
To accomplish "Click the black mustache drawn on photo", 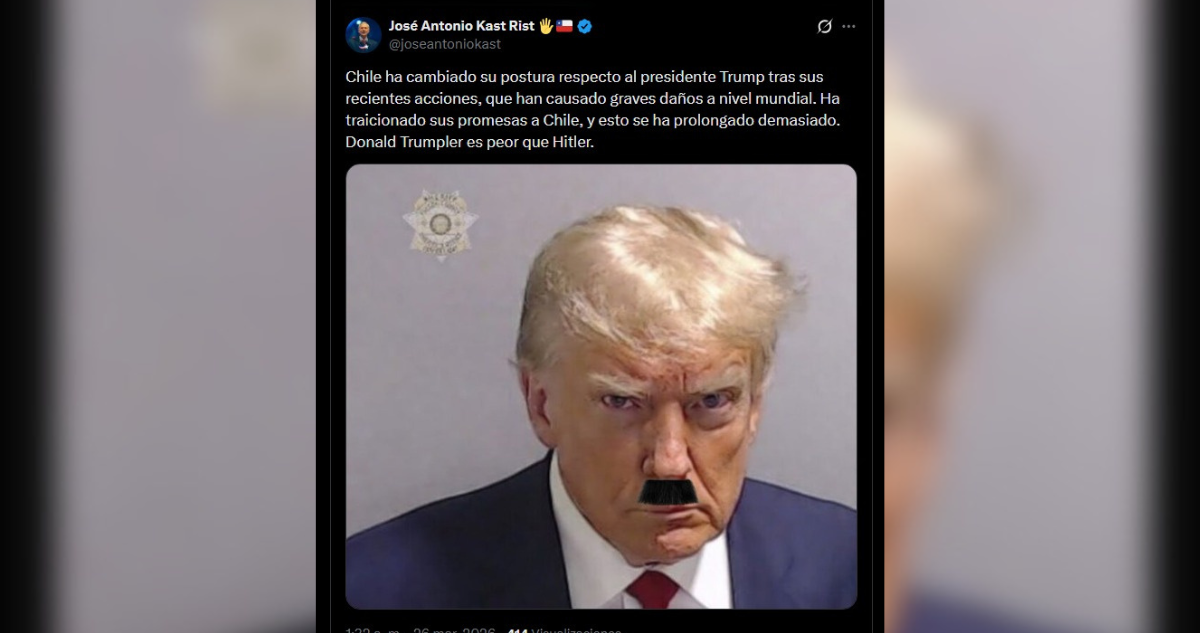I will [x=667, y=492].
